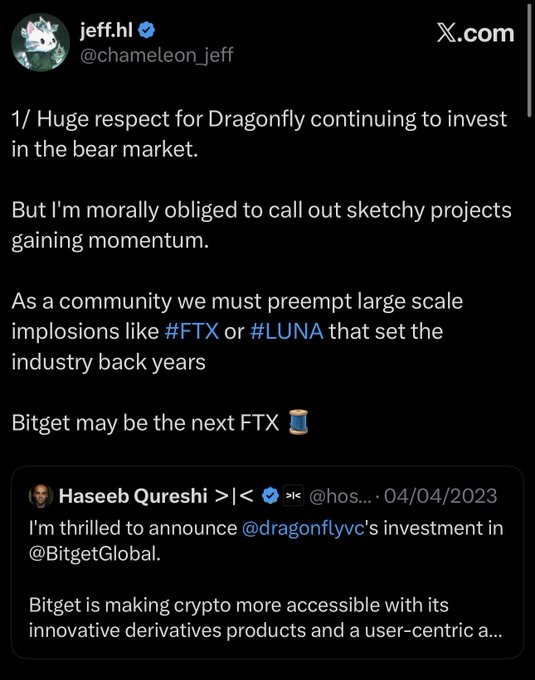Click the 04/04/2023 quote timestamp
The height and width of the screenshot is (680, 535).
(x=440, y=496)
